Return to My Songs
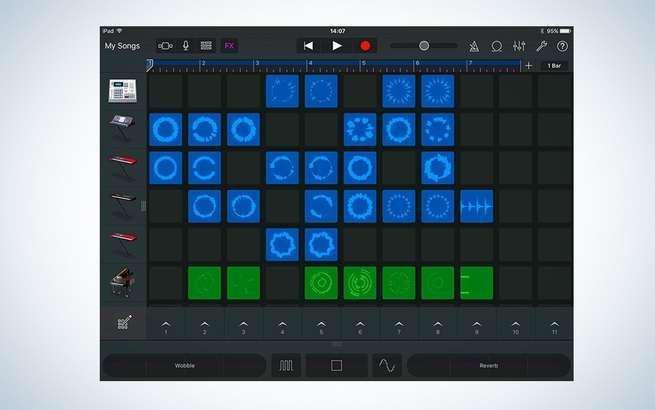The image size is (655, 410). [x=122, y=46]
